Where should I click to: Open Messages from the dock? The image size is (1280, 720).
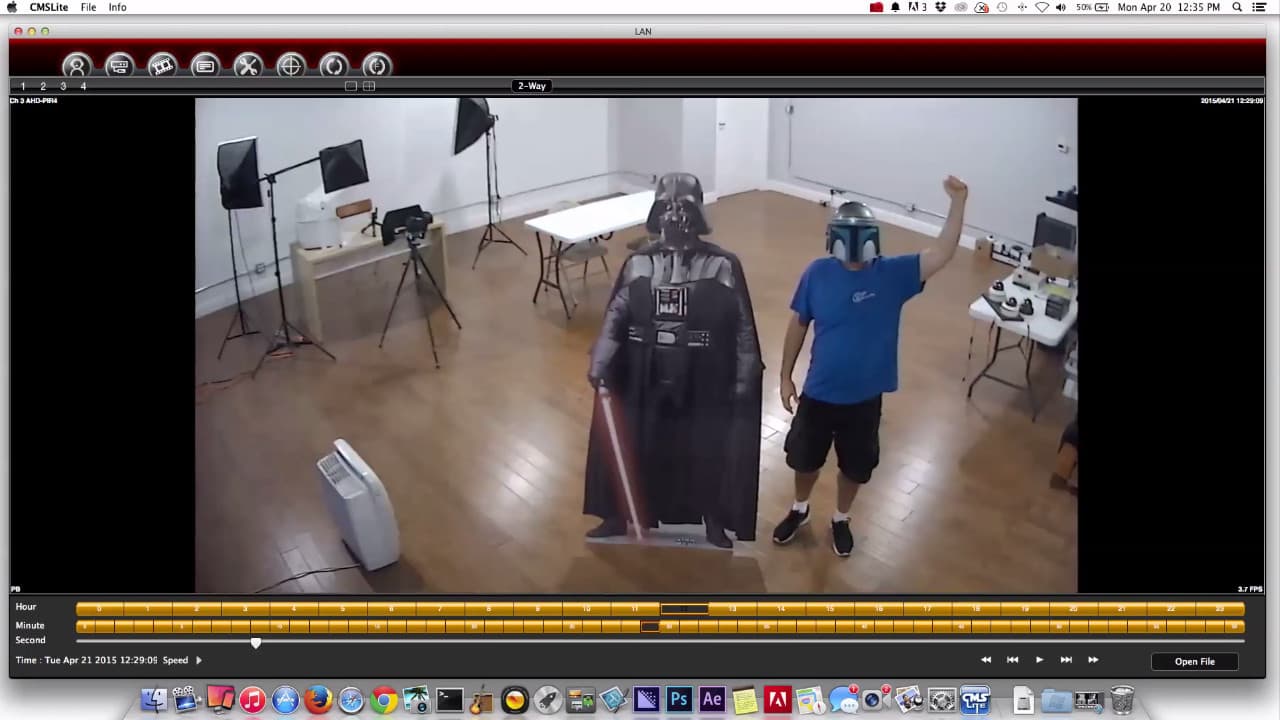[843, 699]
